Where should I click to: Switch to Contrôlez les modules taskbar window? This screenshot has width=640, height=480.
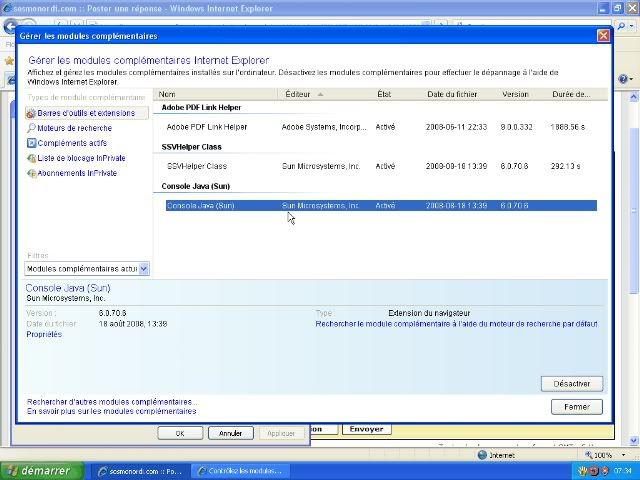click(240, 471)
